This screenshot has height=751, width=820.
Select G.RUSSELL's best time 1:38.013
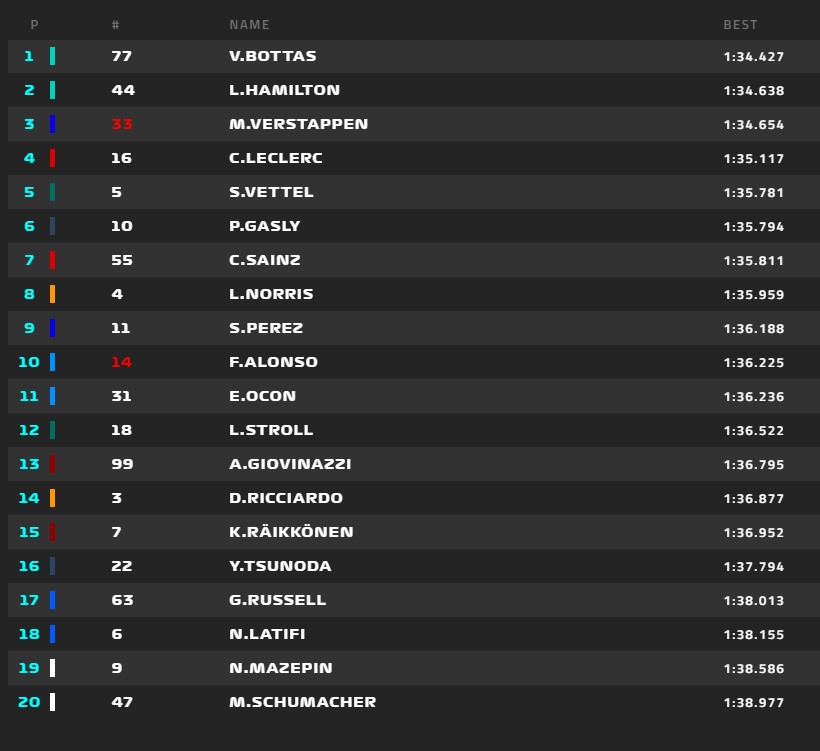[x=754, y=600]
